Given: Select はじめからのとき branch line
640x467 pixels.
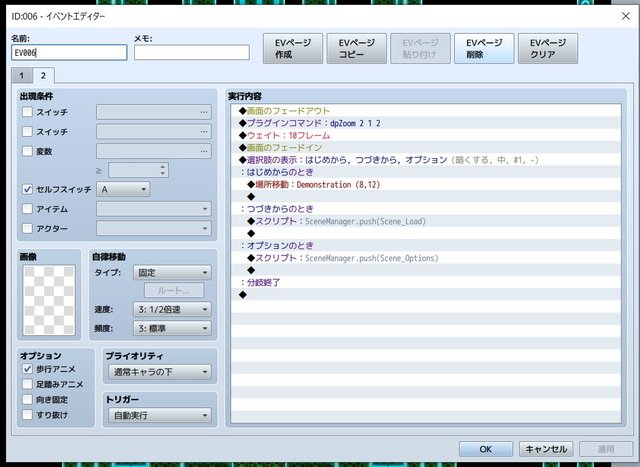Looking at the screenshot, I should 426,172.
